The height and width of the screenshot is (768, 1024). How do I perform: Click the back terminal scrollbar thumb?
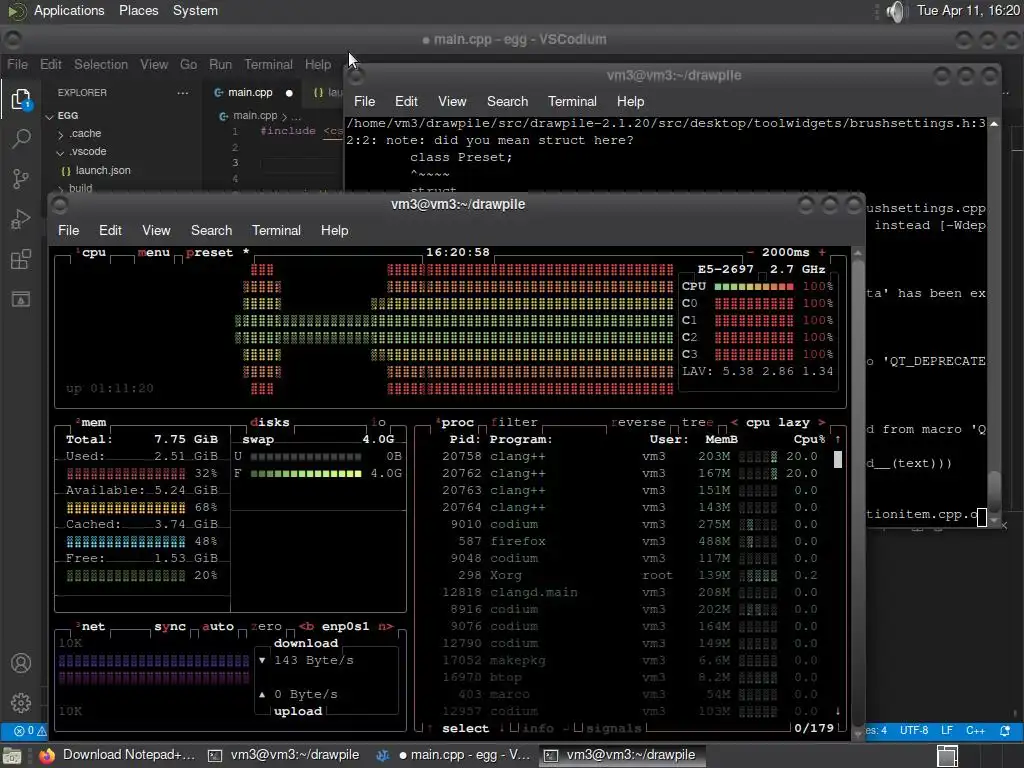pyautogui.click(x=994, y=490)
